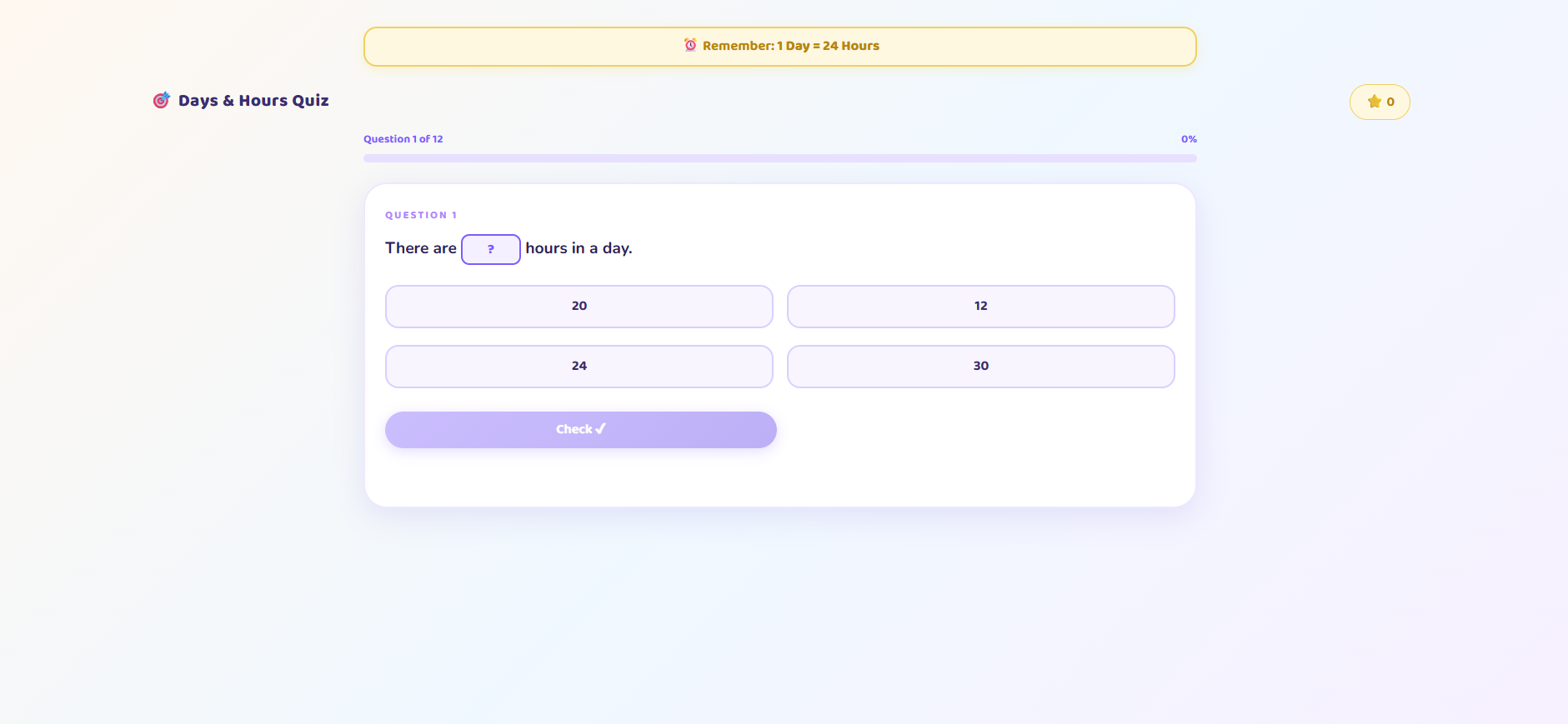Click the "There are" question text

420,248
